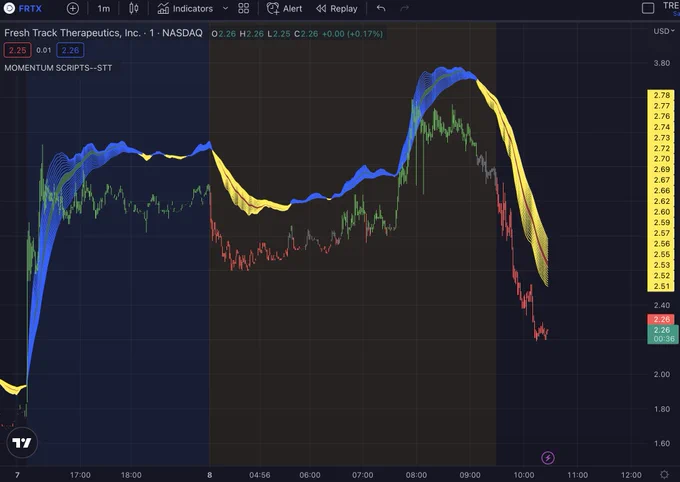Select the MOMENTUM SCRIPTS--STT indicator legend
Image resolution: width=680 pixels, height=482 pixels.
pyautogui.click(x=58, y=68)
